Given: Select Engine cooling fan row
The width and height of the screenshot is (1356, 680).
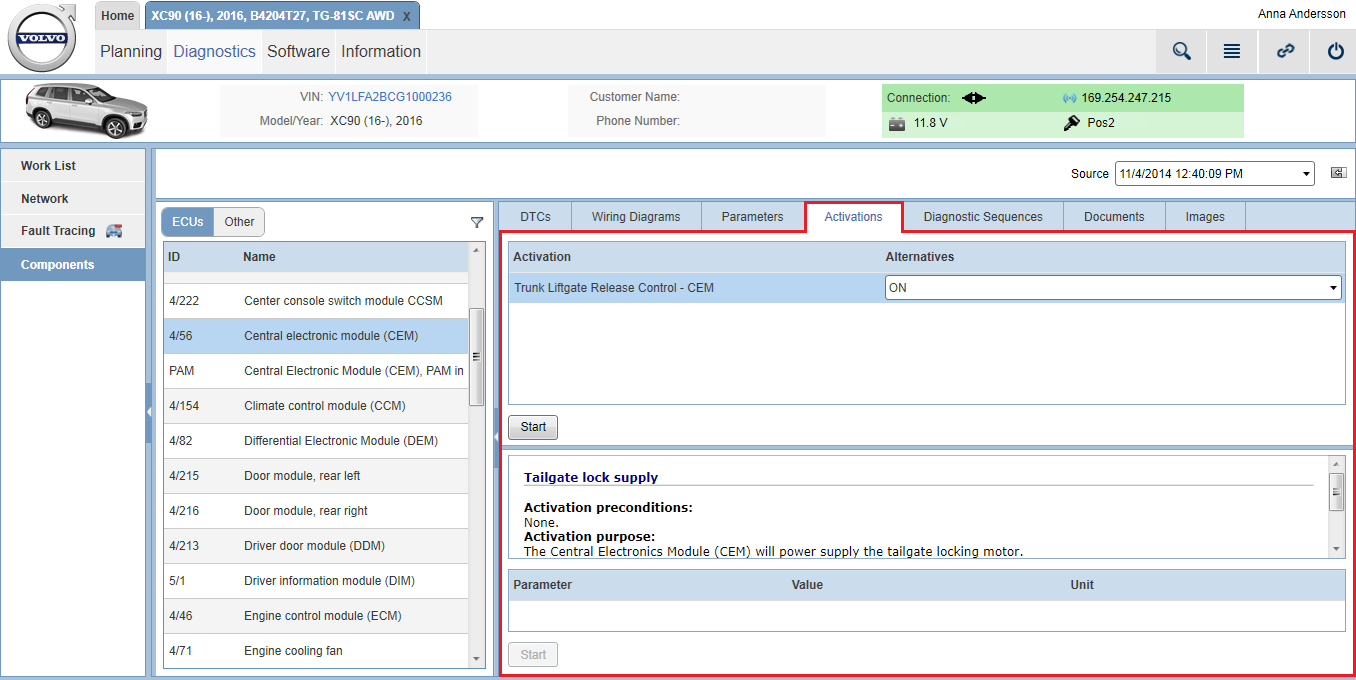Looking at the screenshot, I should (x=316, y=650).
